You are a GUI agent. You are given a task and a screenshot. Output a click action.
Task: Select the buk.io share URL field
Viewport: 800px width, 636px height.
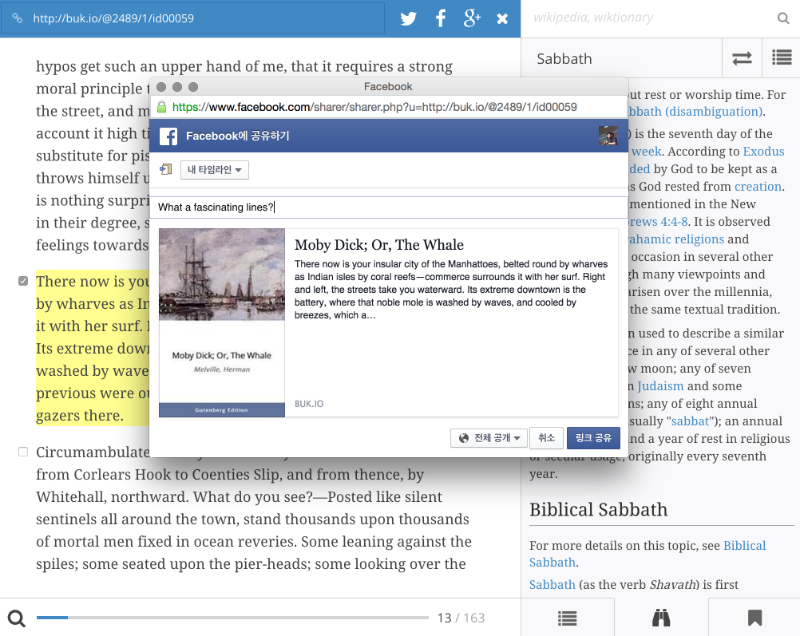(193, 18)
